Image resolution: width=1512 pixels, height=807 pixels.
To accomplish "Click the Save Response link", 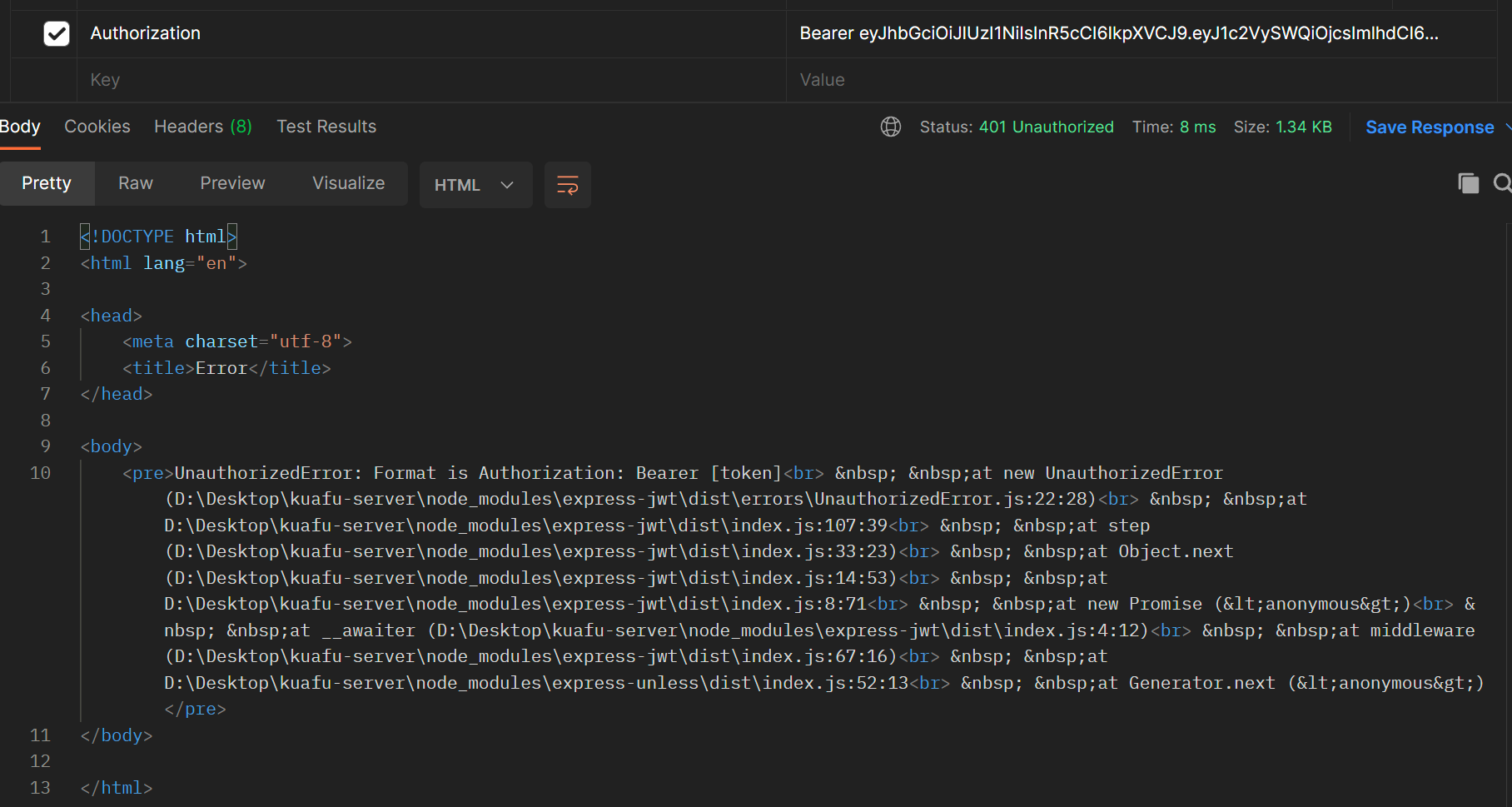I will click(x=1429, y=127).
